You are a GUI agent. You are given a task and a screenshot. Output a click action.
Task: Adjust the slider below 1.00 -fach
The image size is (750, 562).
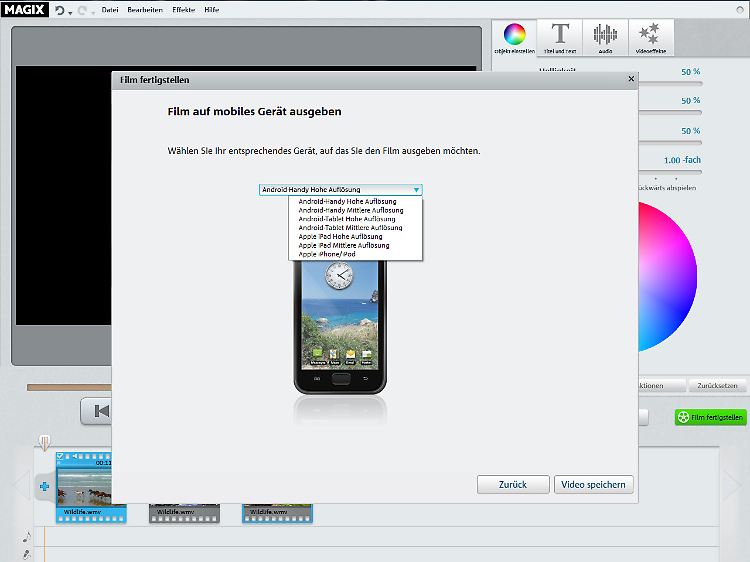coord(670,172)
